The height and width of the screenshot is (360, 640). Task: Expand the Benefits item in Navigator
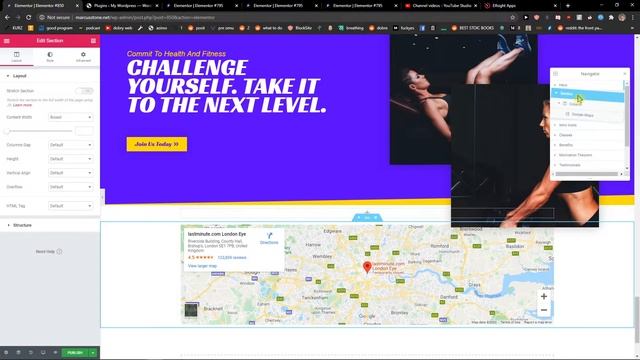coord(555,145)
